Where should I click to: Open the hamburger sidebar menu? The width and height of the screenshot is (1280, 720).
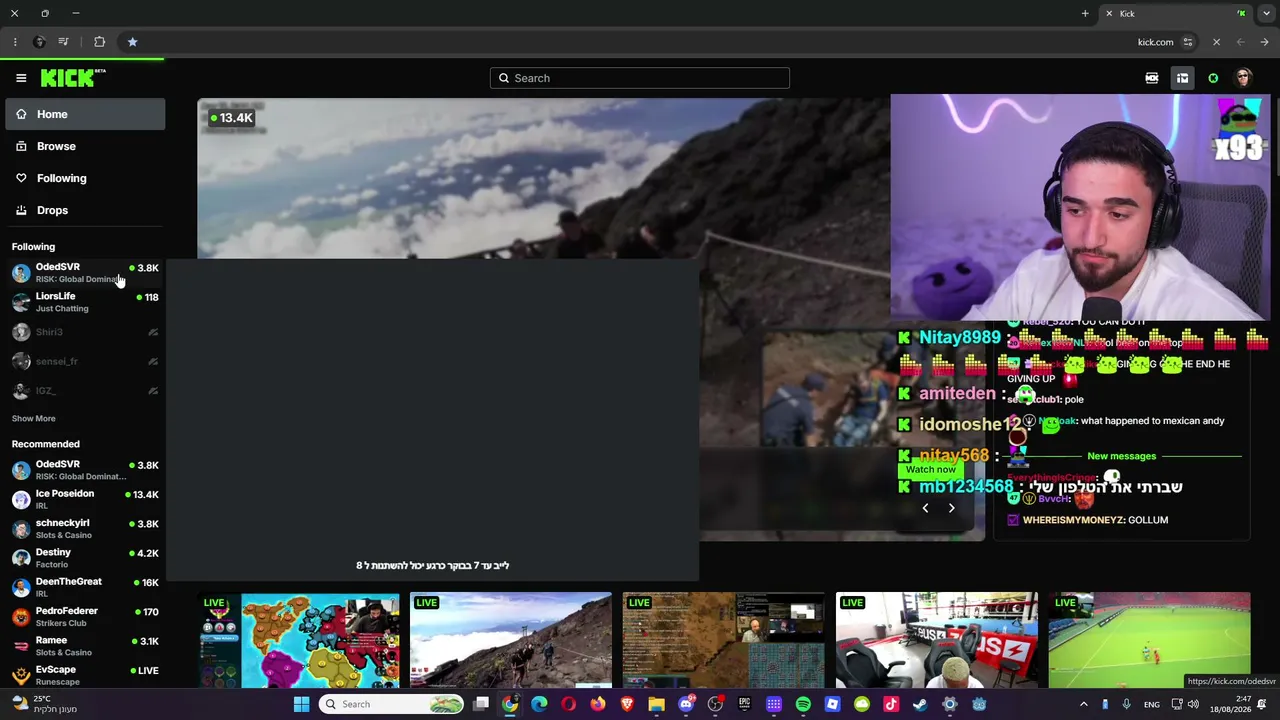pyautogui.click(x=21, y=78)
